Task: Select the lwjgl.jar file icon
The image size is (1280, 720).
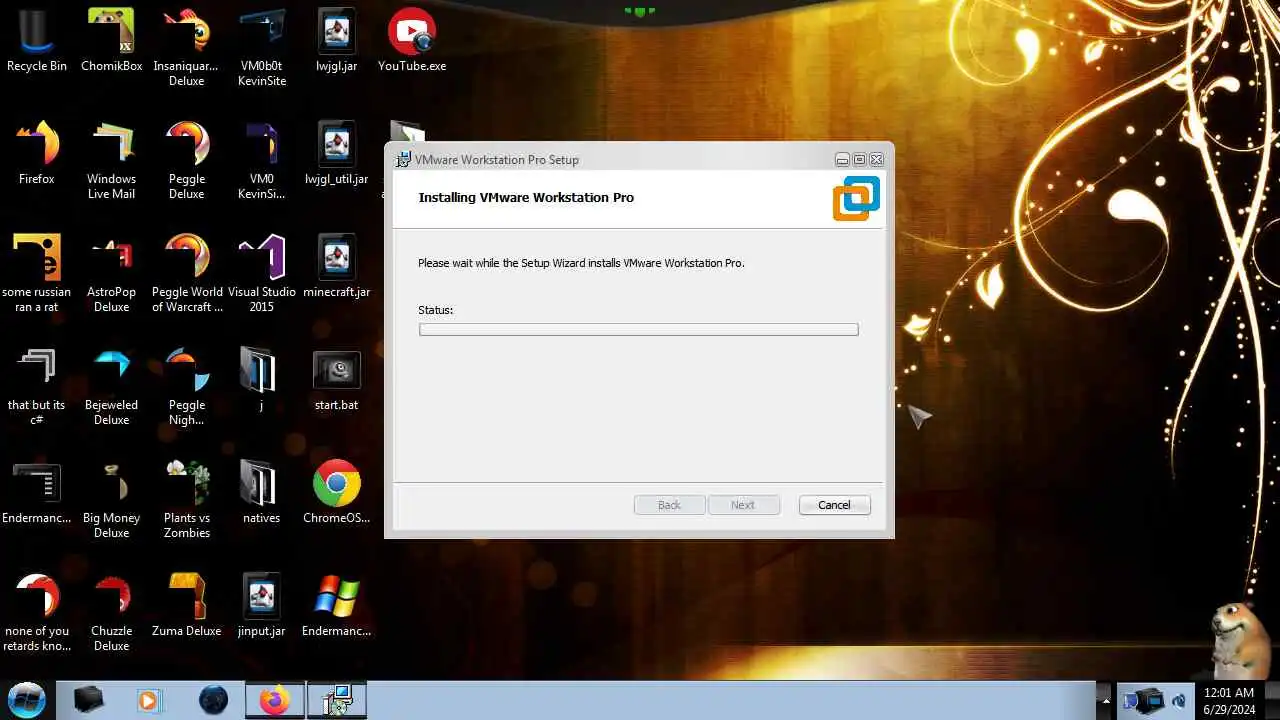Action: pyautogui.click(x=336, y=40)
